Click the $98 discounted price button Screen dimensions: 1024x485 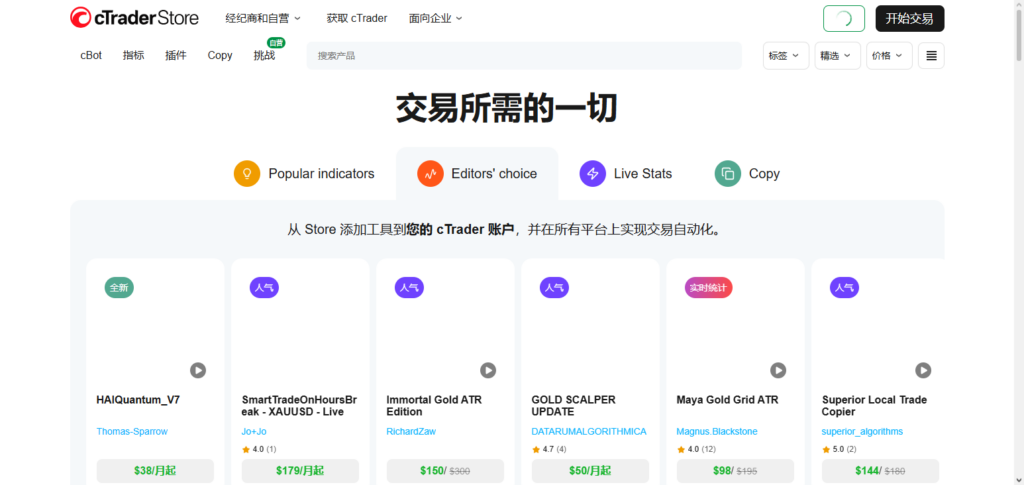(735, 471)
